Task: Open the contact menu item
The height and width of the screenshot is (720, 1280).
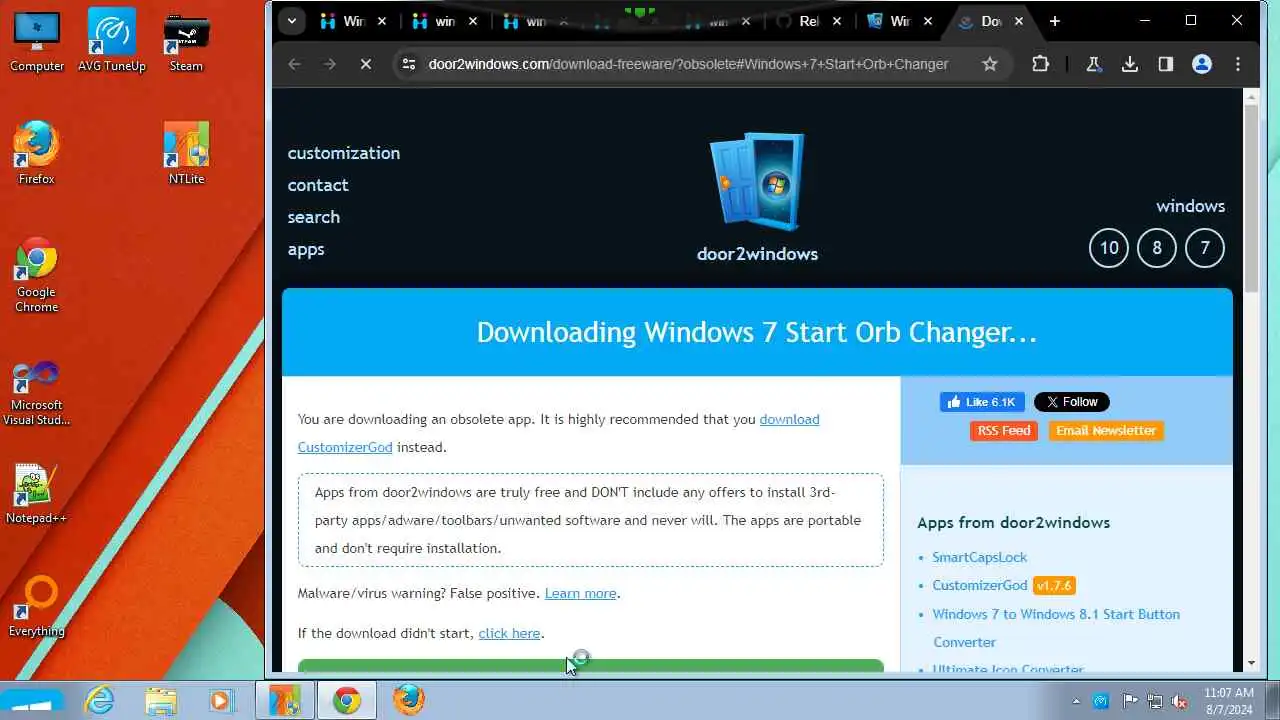Action: pos(318,185)
